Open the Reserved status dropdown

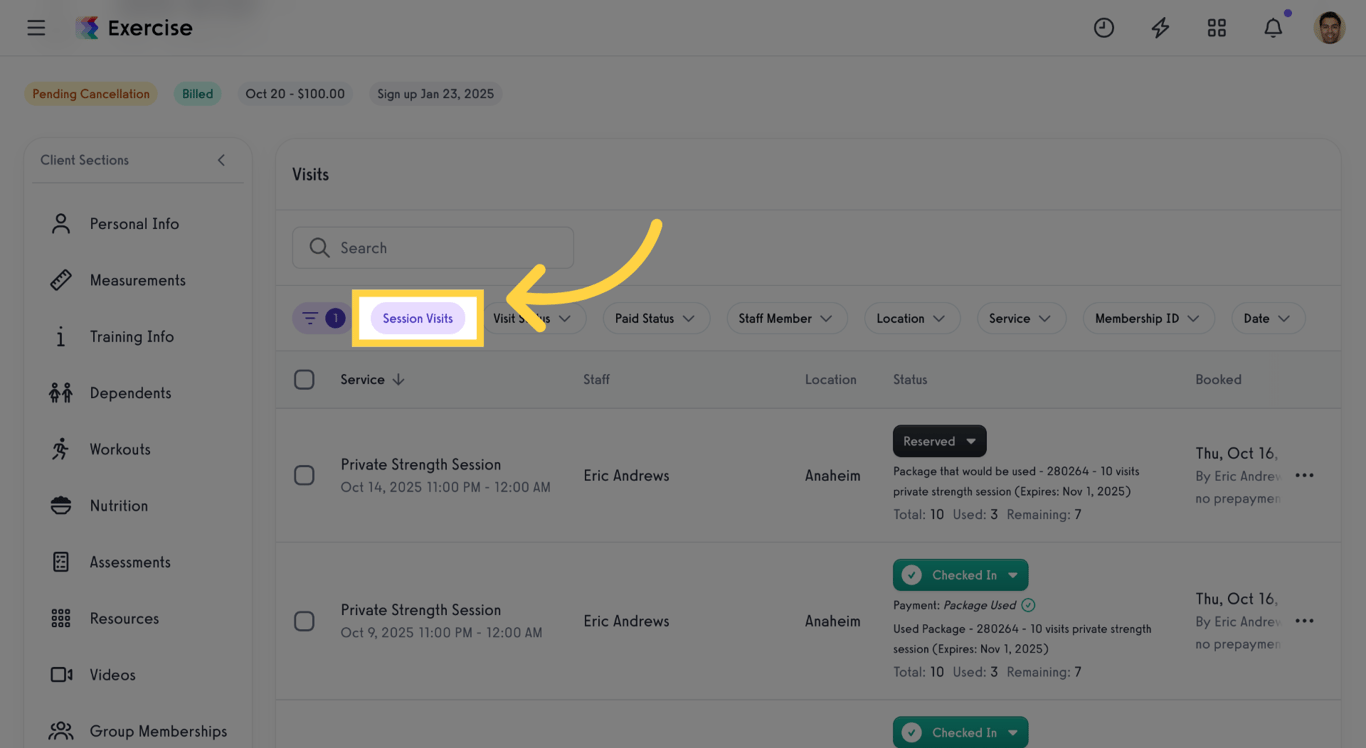point(939,441)
